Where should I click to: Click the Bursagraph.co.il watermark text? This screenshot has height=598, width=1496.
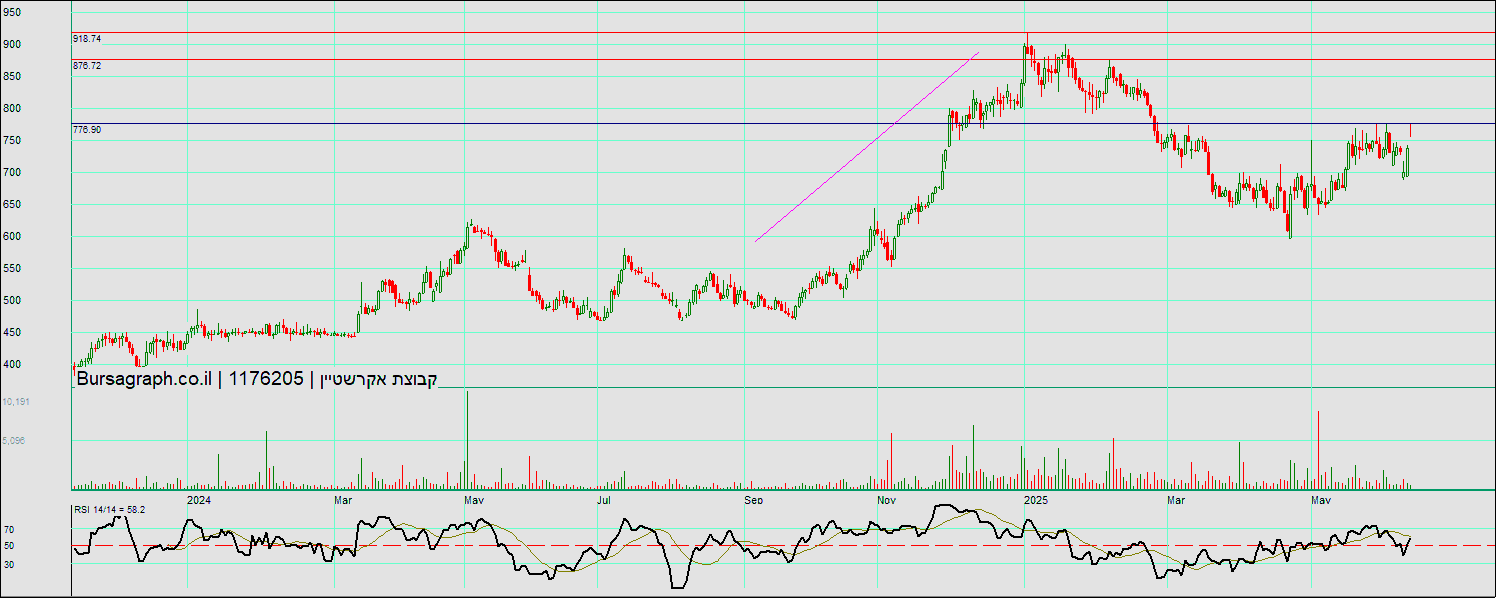click(143, 379)
